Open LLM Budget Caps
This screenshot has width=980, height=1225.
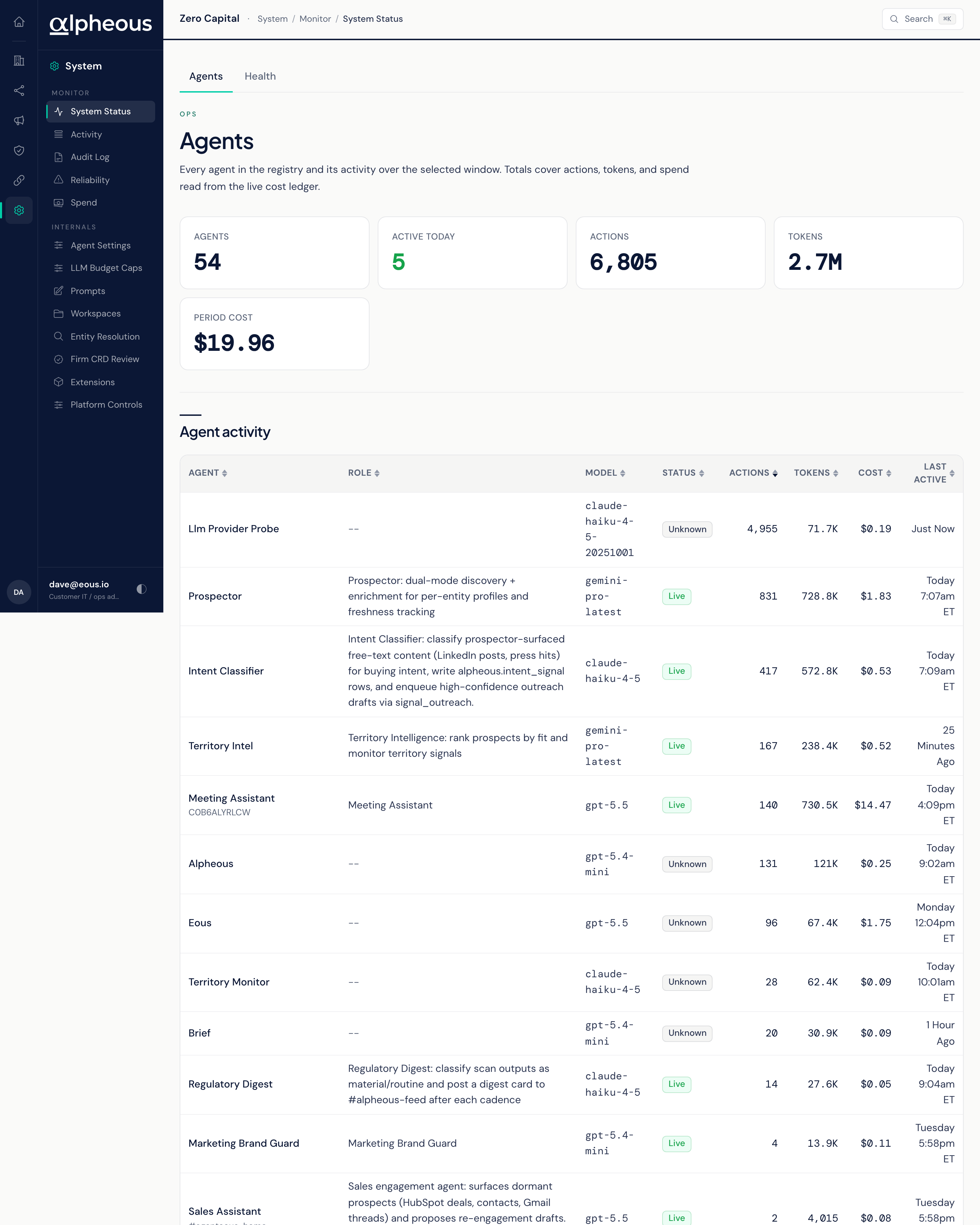101,268
